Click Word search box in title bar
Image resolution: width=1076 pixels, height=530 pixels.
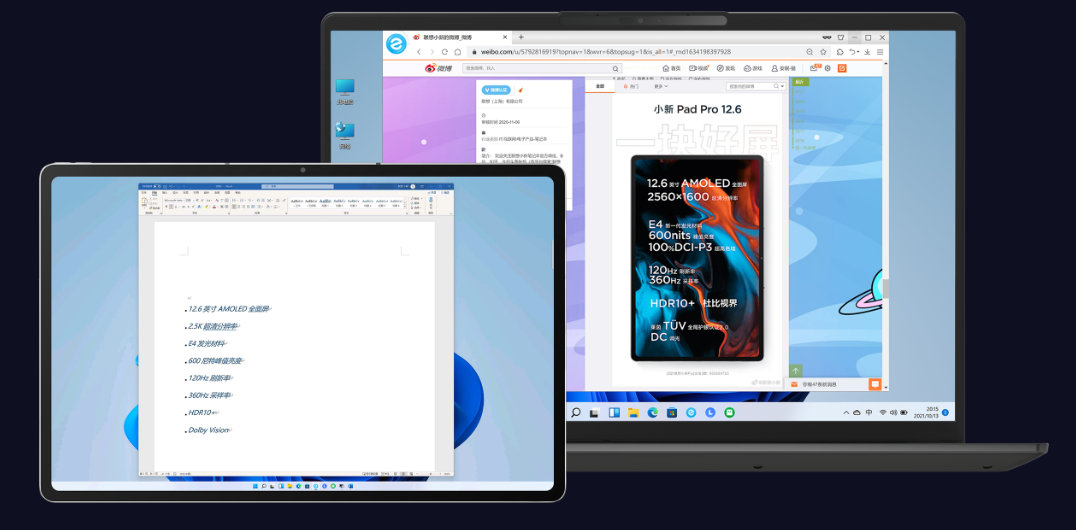297,186
